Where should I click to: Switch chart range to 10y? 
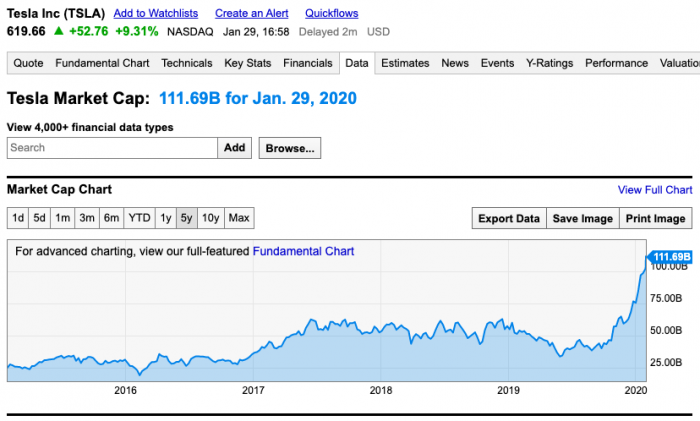point(211,218)
